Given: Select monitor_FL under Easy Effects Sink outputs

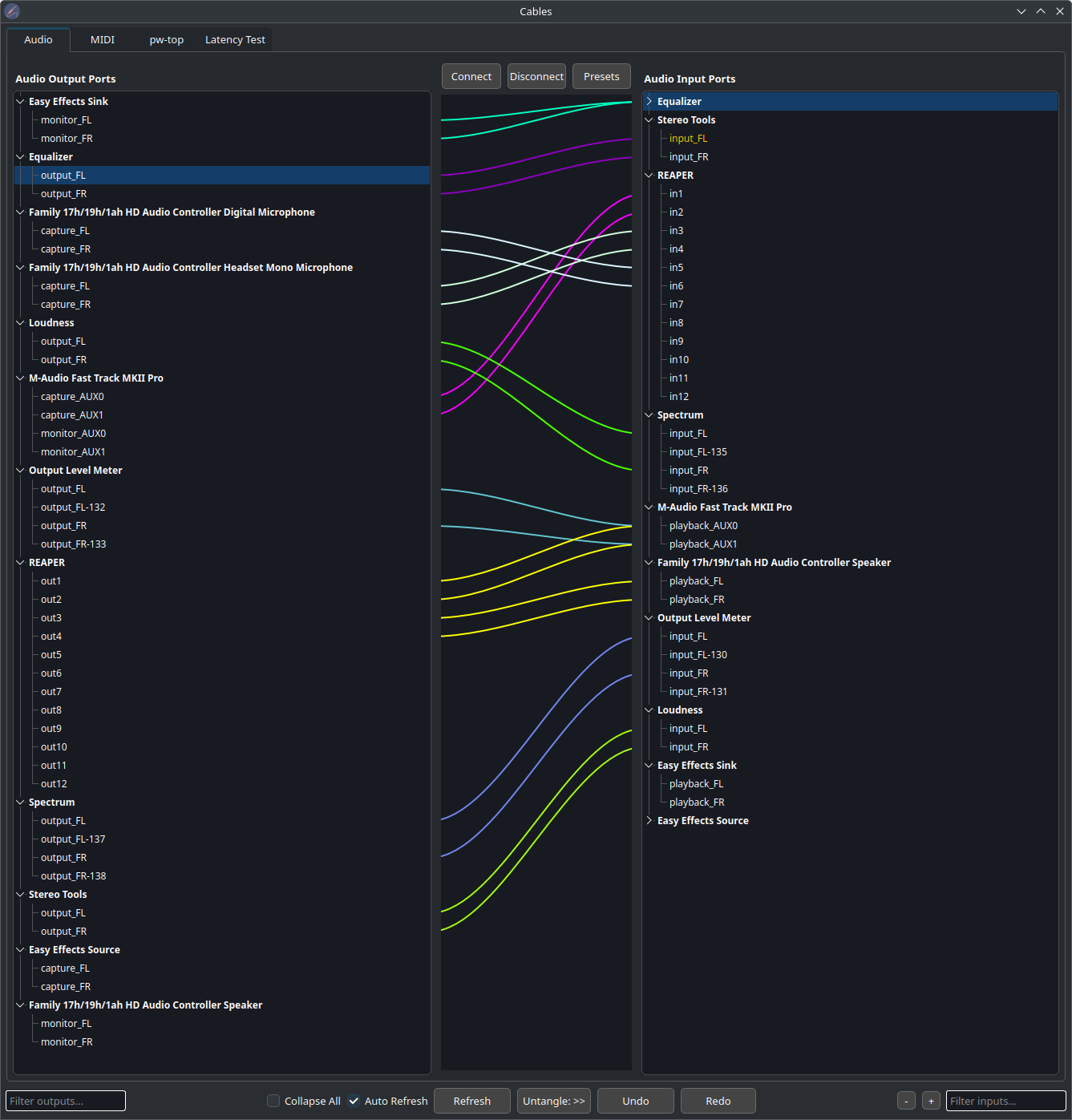Looking at the screenshot, I should [67, 120].
